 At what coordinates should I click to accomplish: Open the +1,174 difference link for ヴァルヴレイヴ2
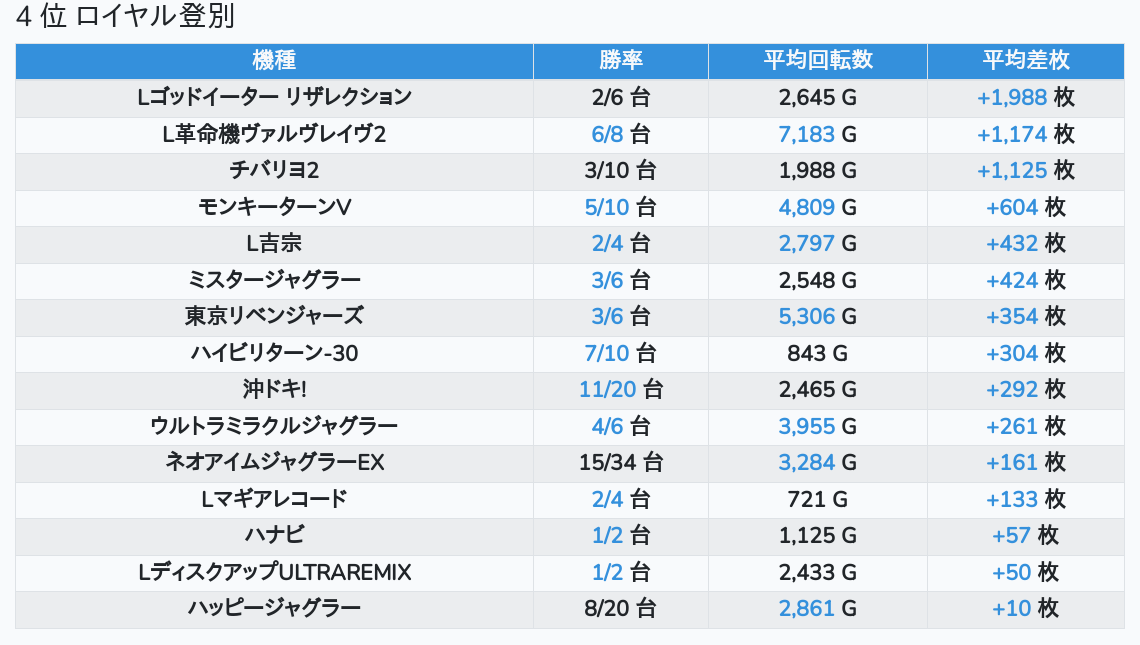tap(1012, 134)
